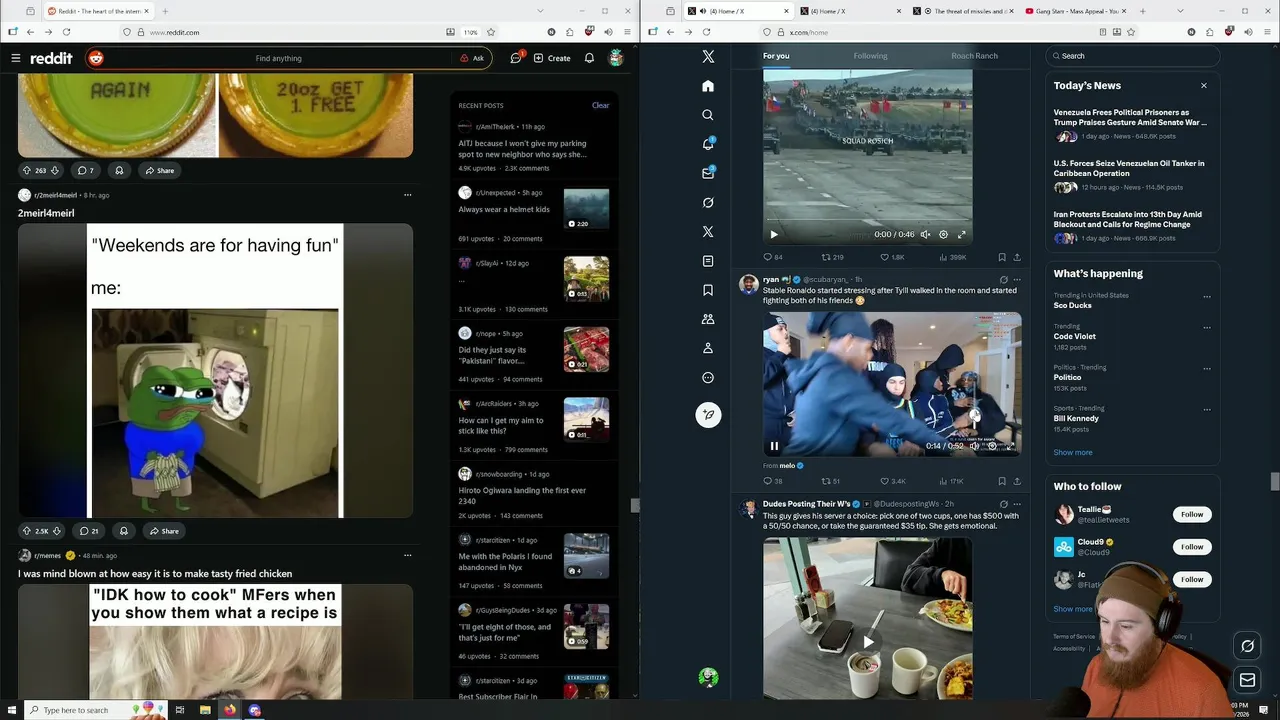This screenshot has height=720, width=1280.
Task: Downvote the 2meirl4meirl post
Action: tap(57, 531)
